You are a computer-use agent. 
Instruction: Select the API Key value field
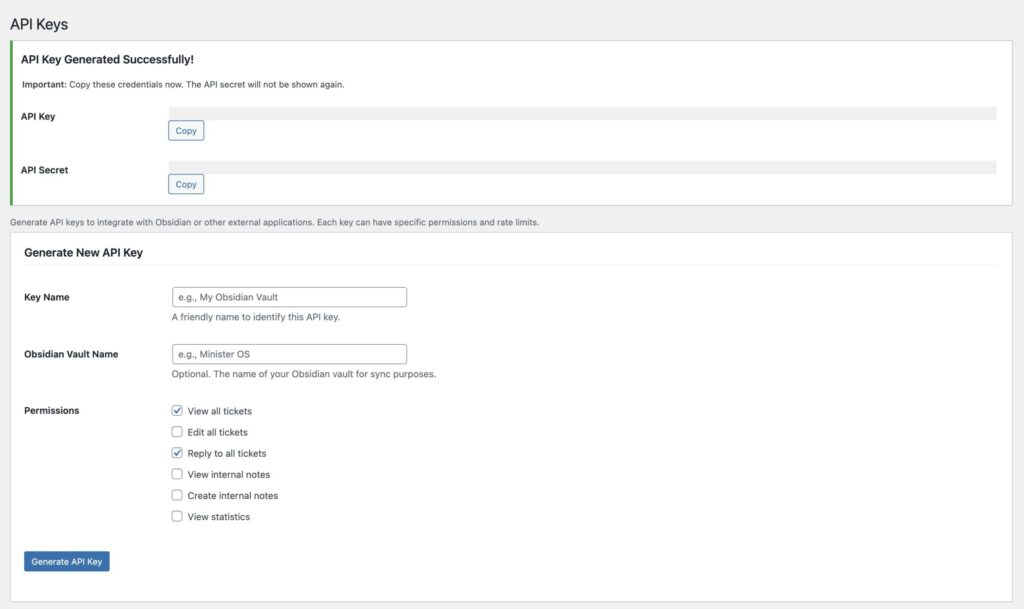(x=582, y=114)
